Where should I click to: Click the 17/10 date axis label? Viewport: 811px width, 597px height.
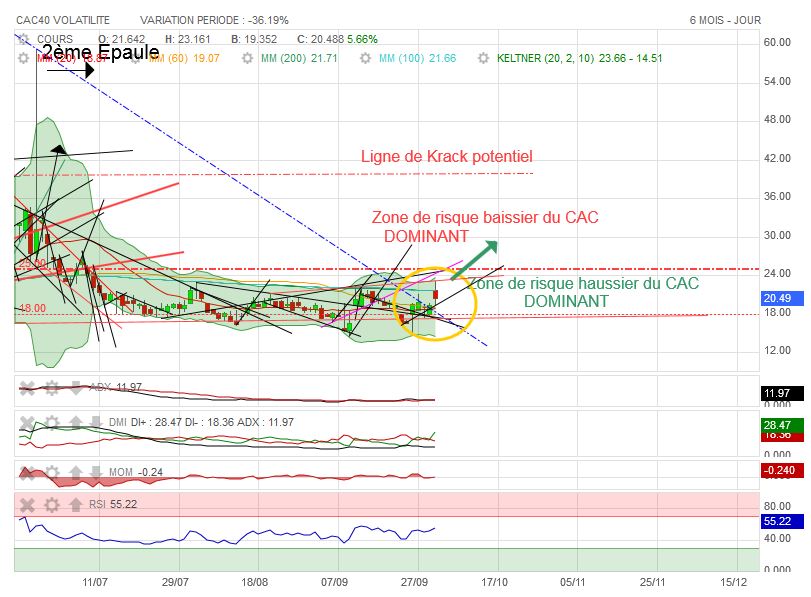coord(494,582)
